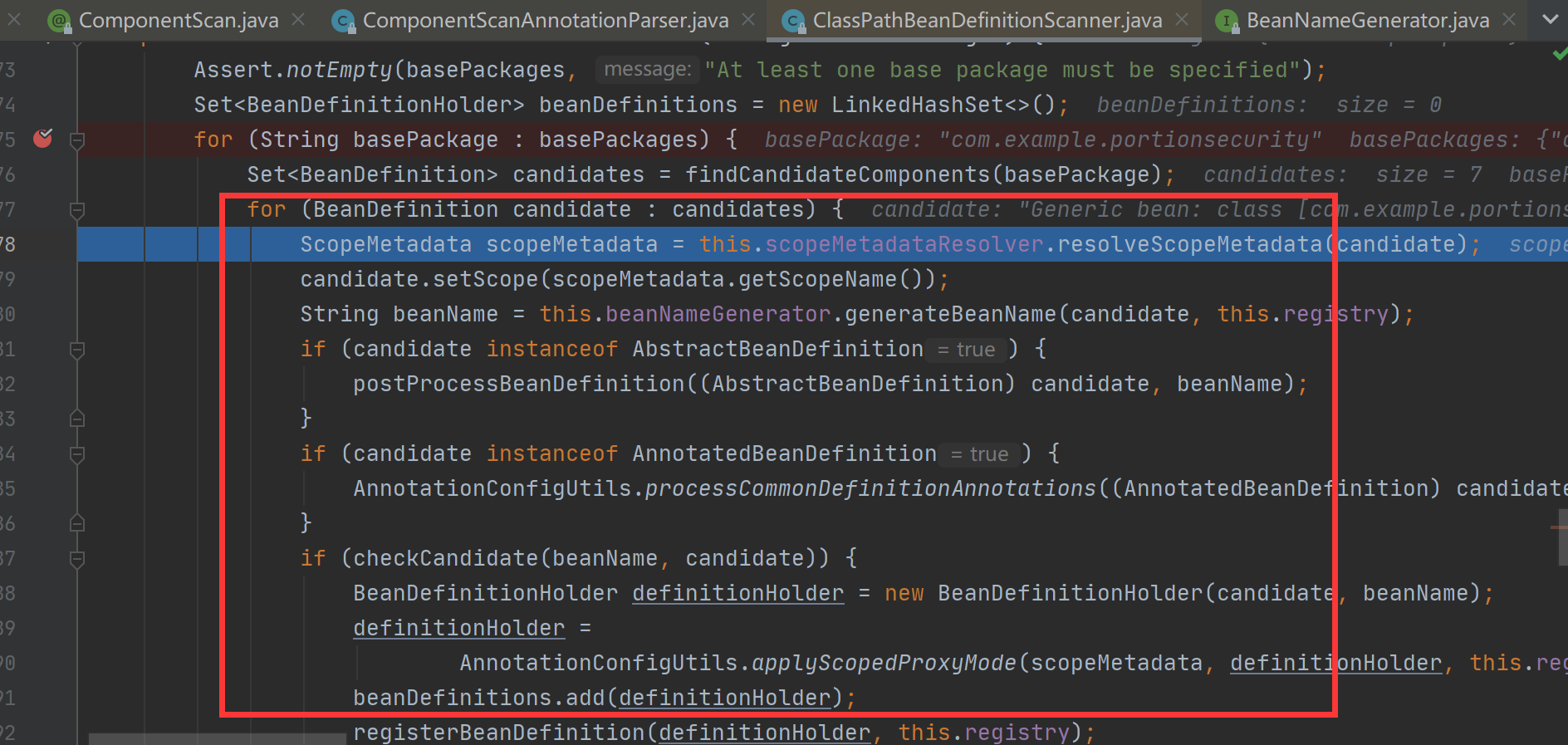Click the checkCandidate method call

pos(445,558)
